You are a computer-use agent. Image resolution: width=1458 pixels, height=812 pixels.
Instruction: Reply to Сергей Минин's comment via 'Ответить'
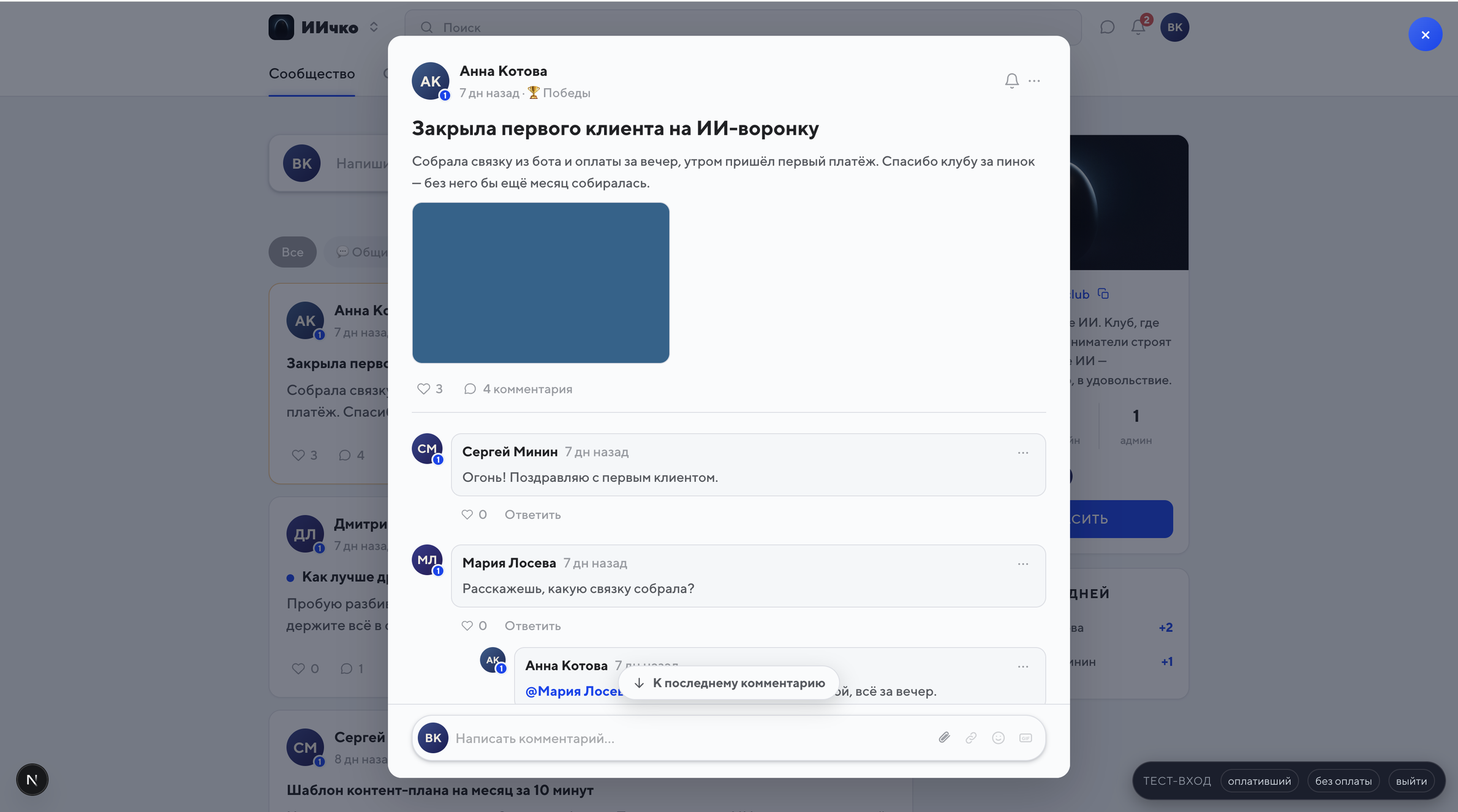coord(532,514)
